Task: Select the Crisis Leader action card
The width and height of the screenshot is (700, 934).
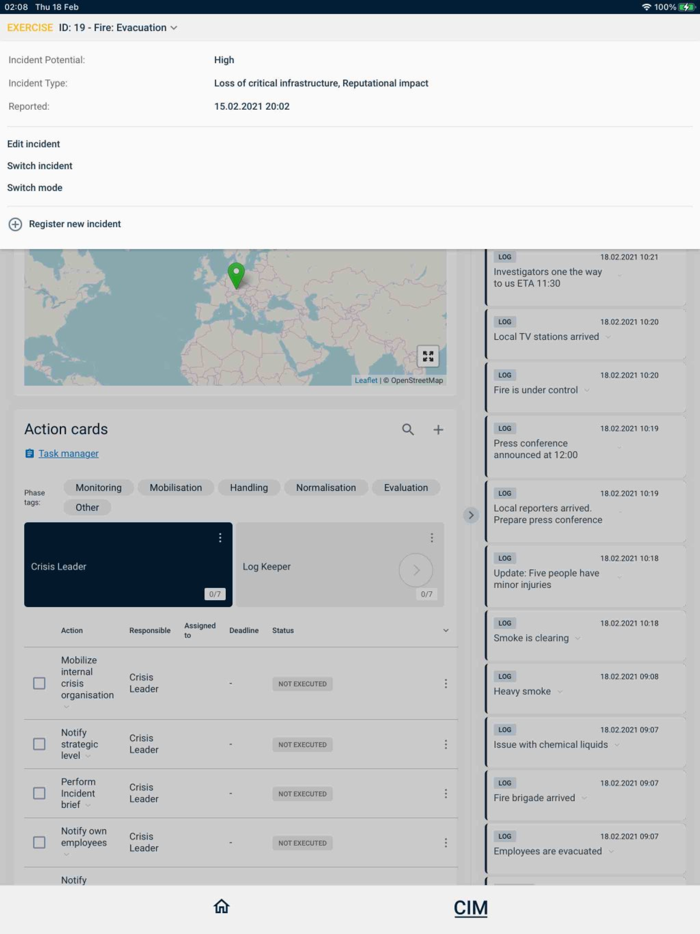Action: click(x=128, y=565)
